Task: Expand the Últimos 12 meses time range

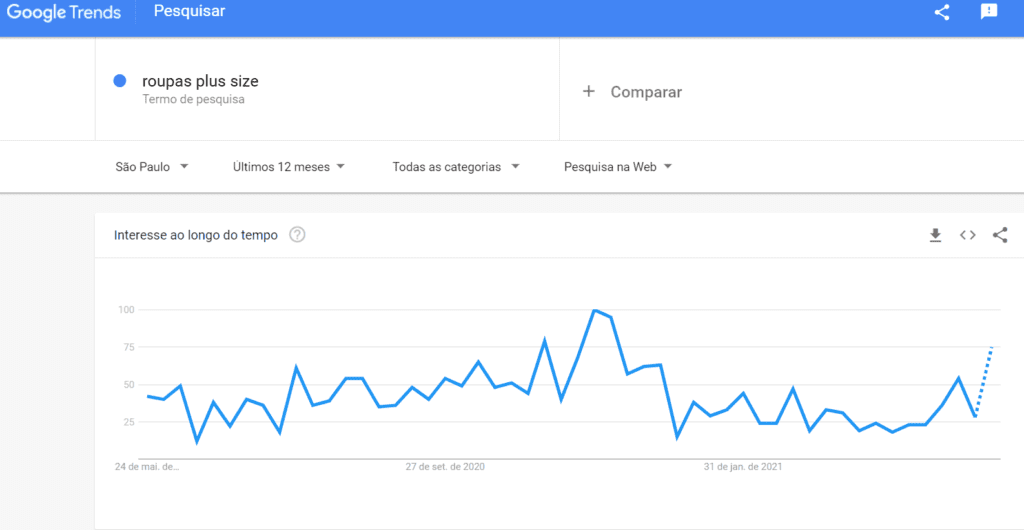Action: [289, 167]
